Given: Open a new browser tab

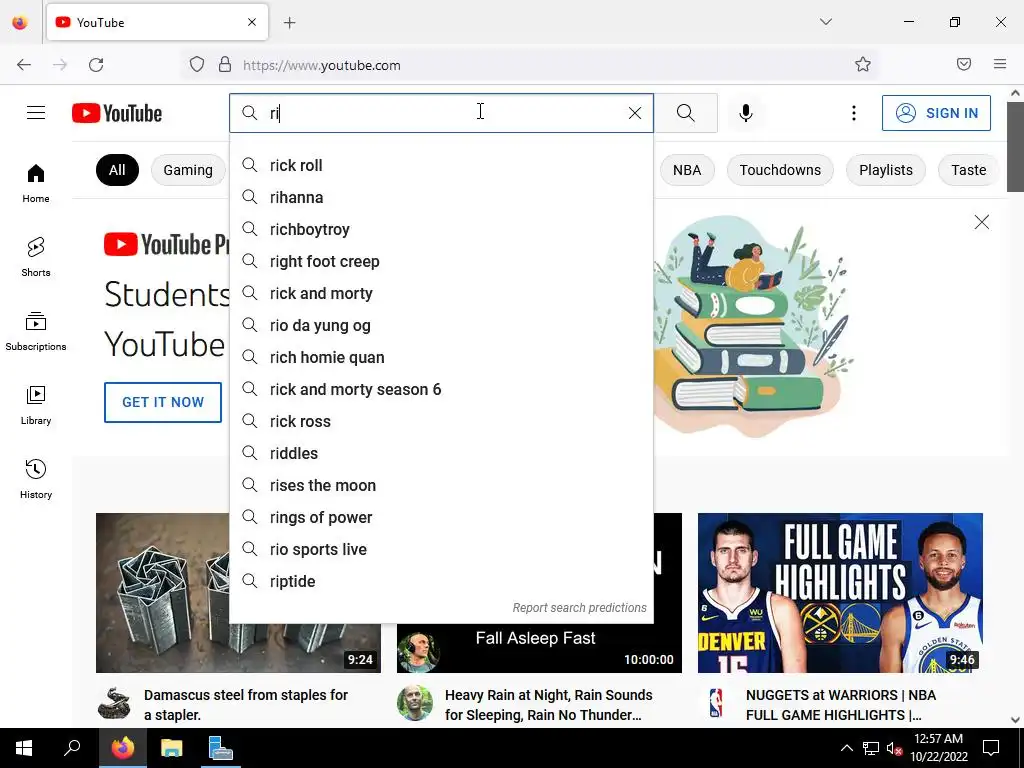Looking at the screenshot, I should [290, 23].
